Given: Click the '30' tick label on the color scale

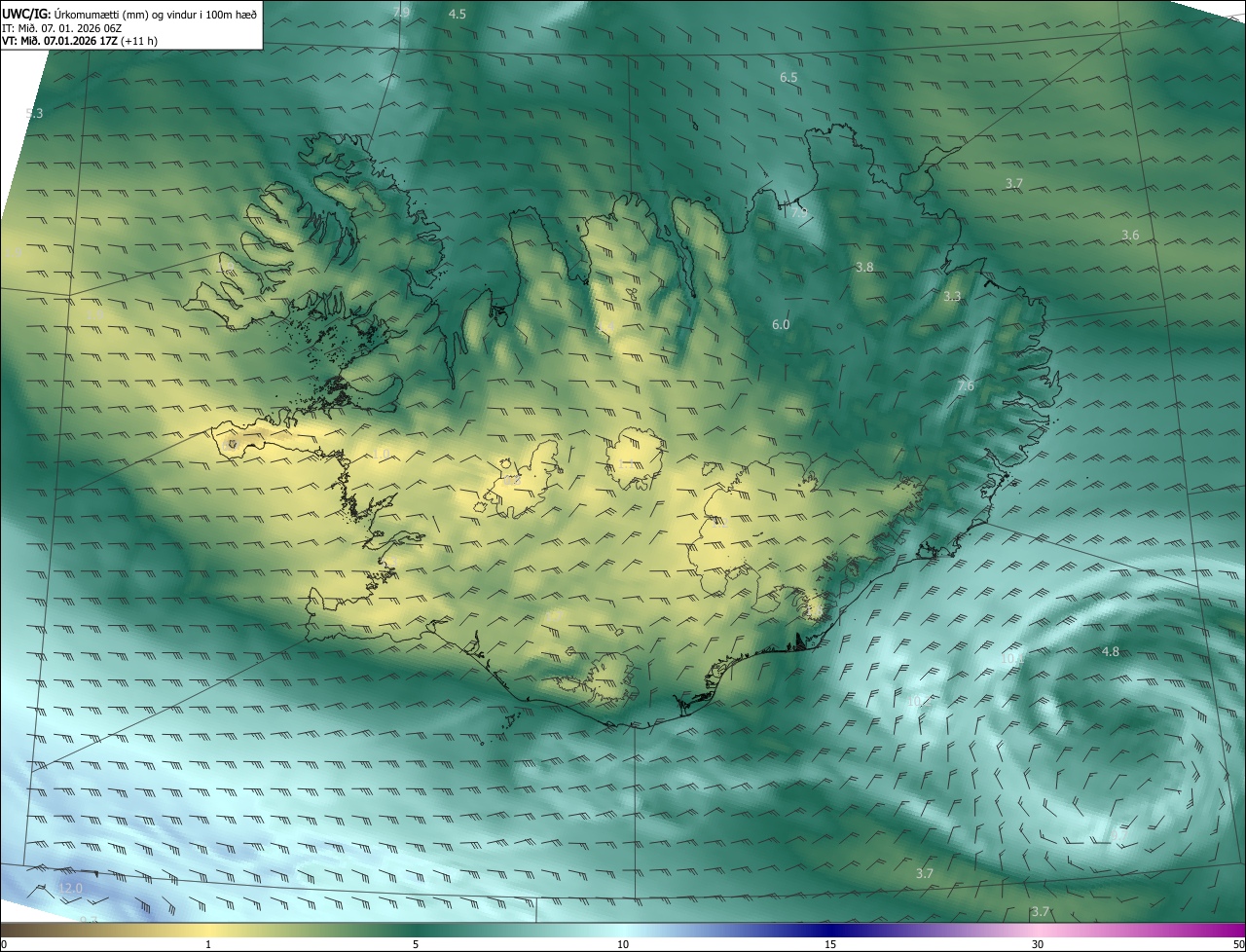Looking at the screenshot, I should point(1038,945).
